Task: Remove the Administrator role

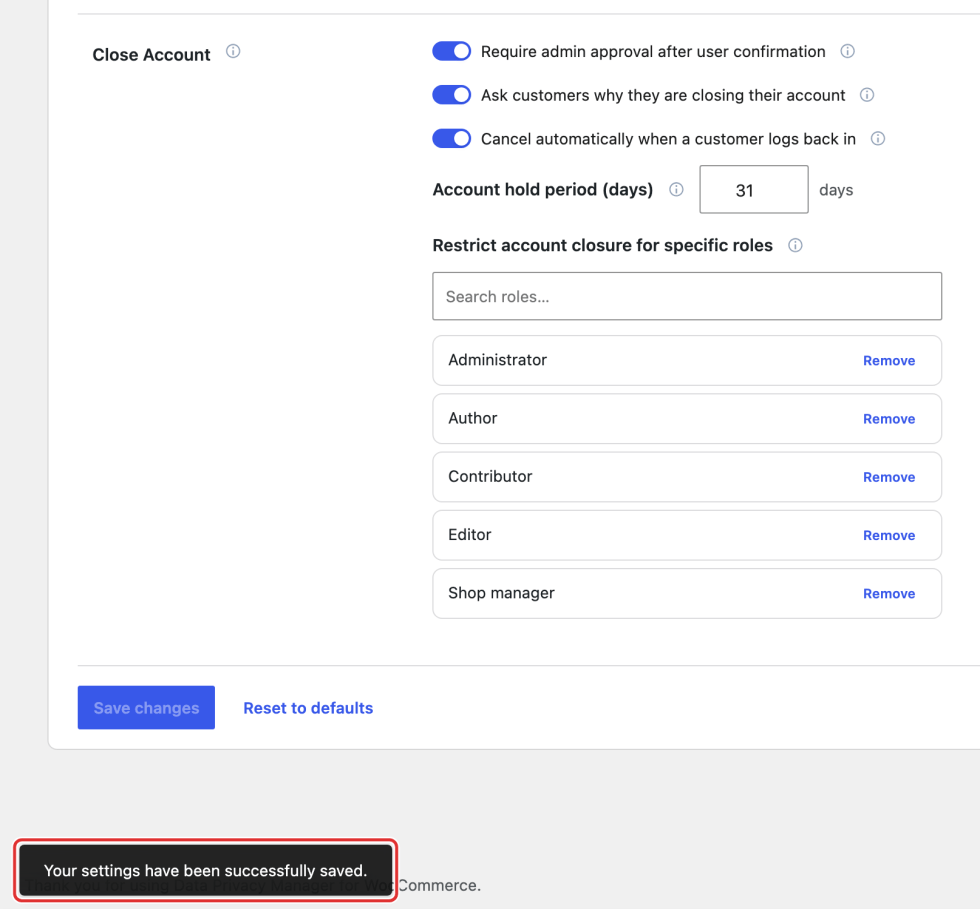Action: point(889,361)
